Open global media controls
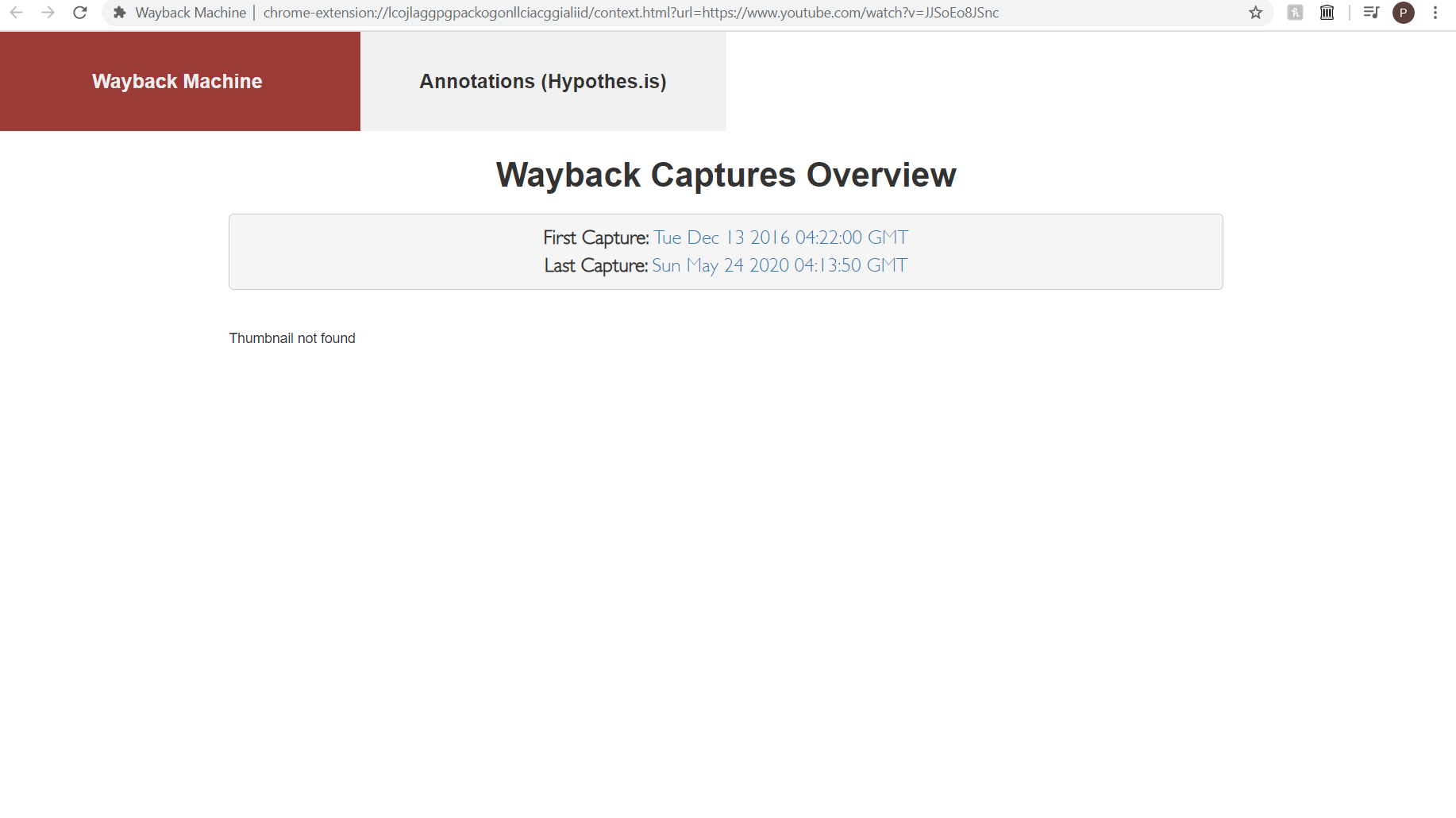Screen dimensions: 1456x818 pos(1371,13)
